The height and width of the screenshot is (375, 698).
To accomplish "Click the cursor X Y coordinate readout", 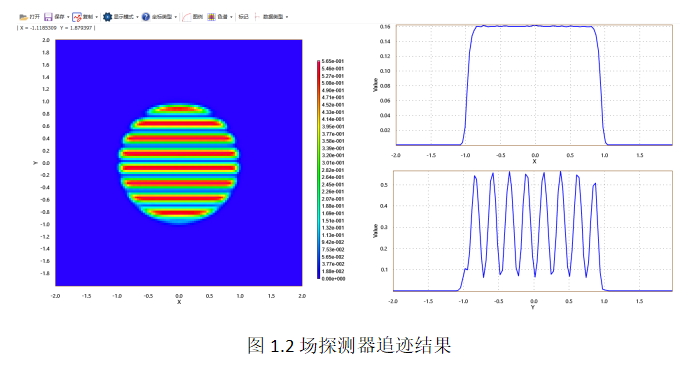I will pyautogui.click(x=56, y=28).
